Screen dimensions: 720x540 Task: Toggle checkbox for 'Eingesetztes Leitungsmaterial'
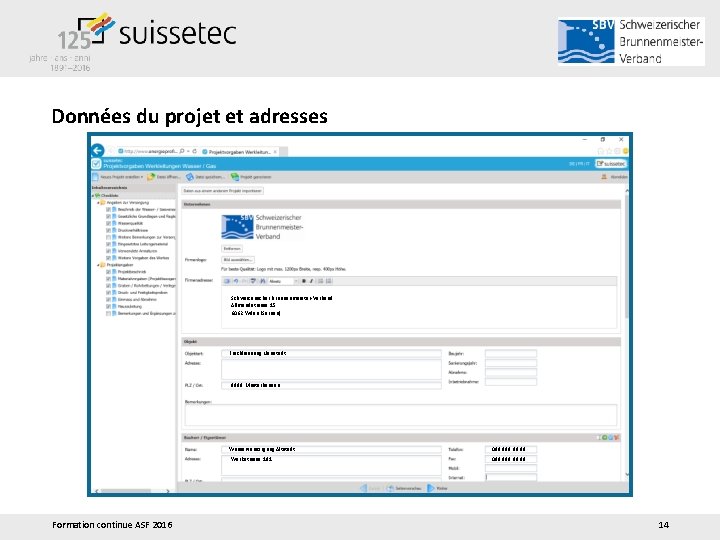108,244
